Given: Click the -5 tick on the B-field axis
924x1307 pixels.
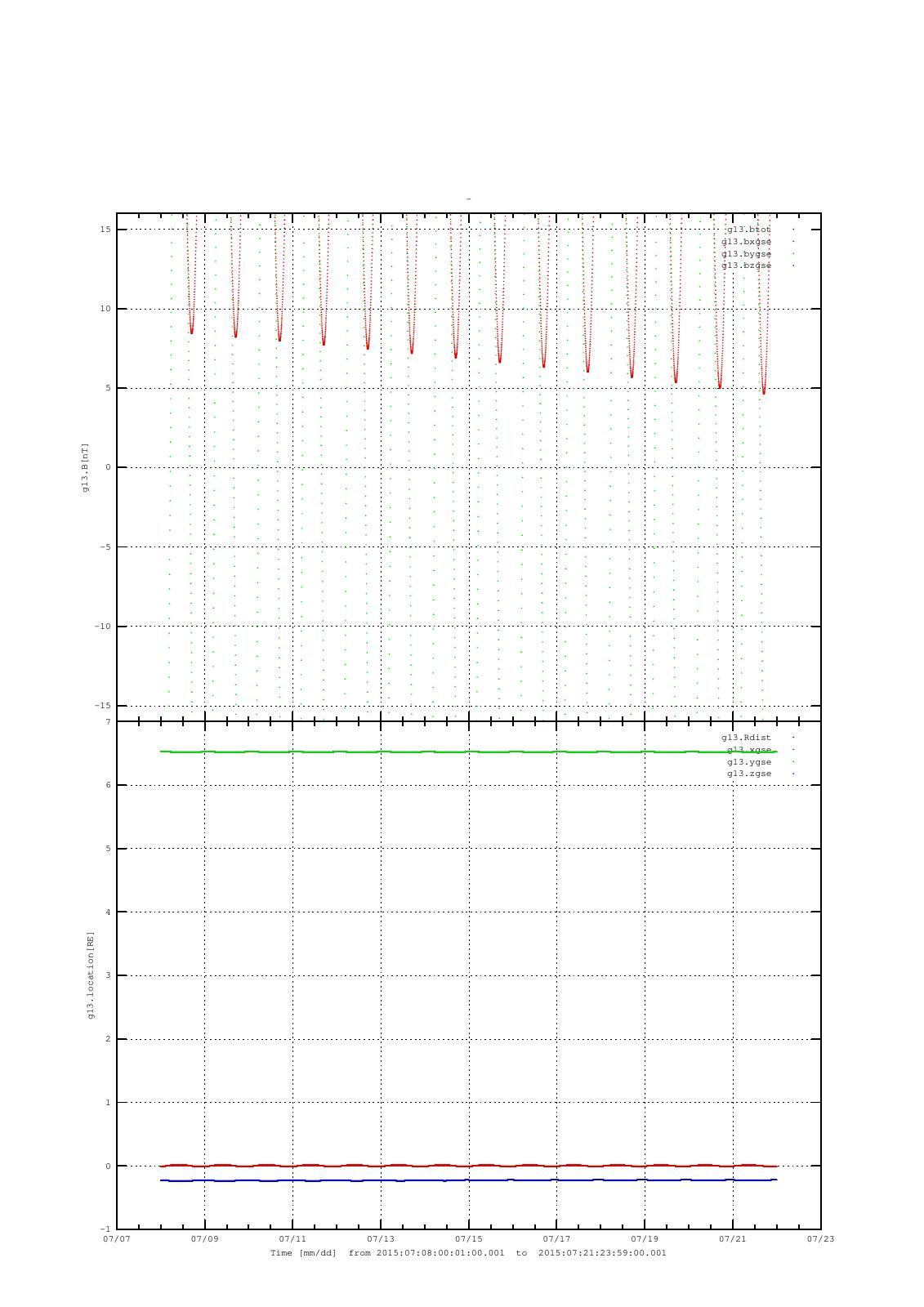Looking at the screenshot, I should [x=105, y=547].
